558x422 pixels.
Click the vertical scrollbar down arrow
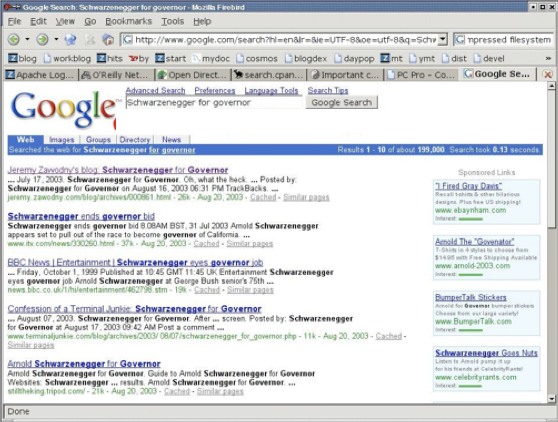[552, 399]
